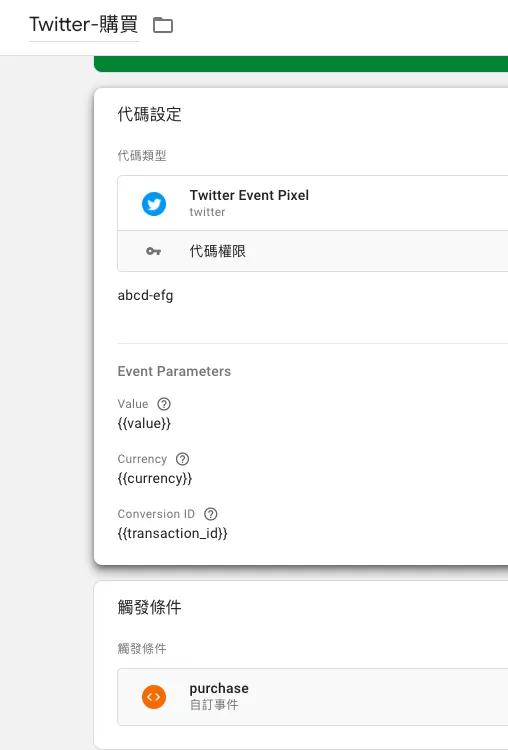This screenshot has width=508, height=750.
Task: Click the 自訂事件 label under purchase
Action: pos(214,705)
